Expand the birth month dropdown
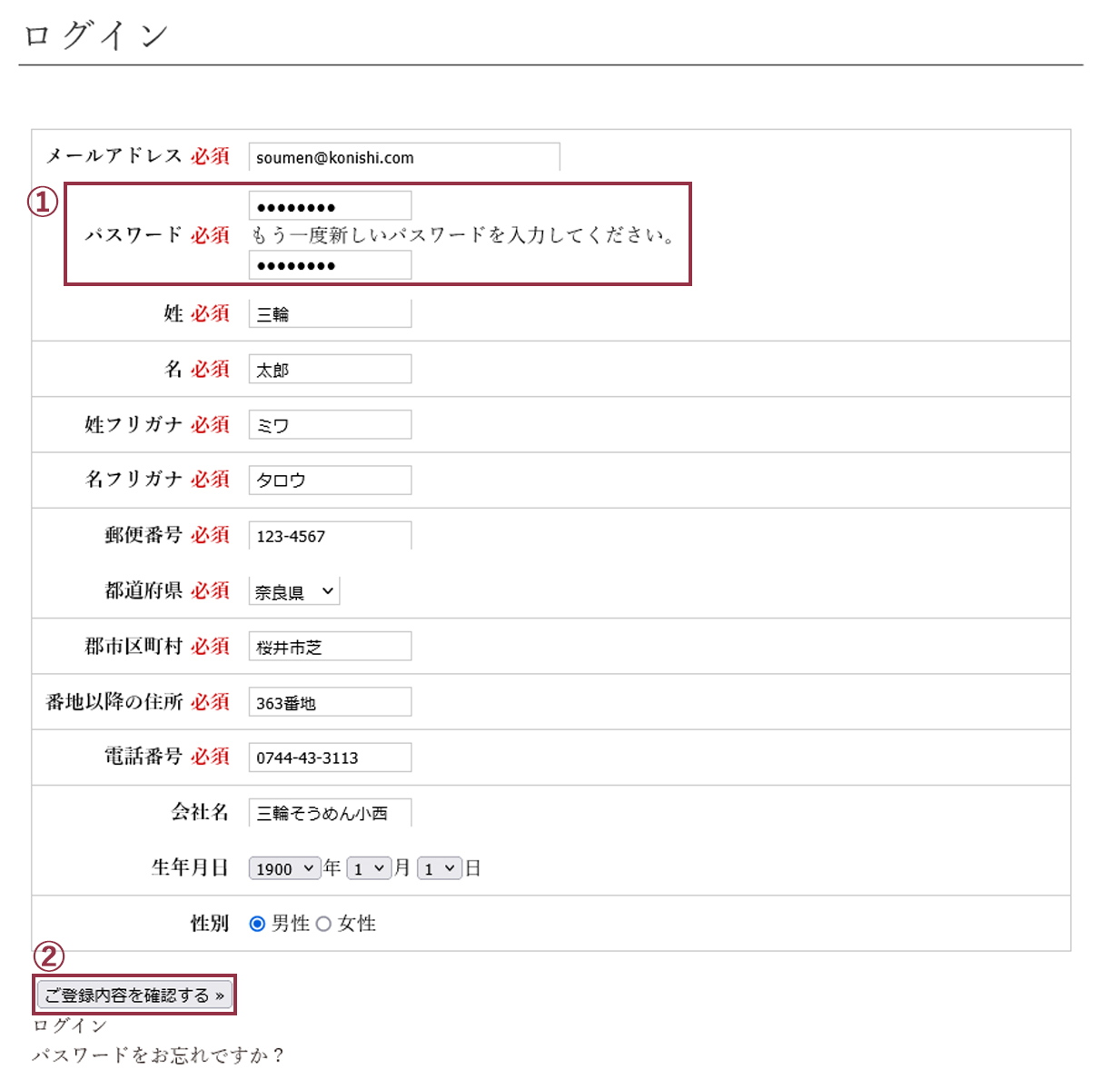The image size is (1120, 1089). click(369, 868)
